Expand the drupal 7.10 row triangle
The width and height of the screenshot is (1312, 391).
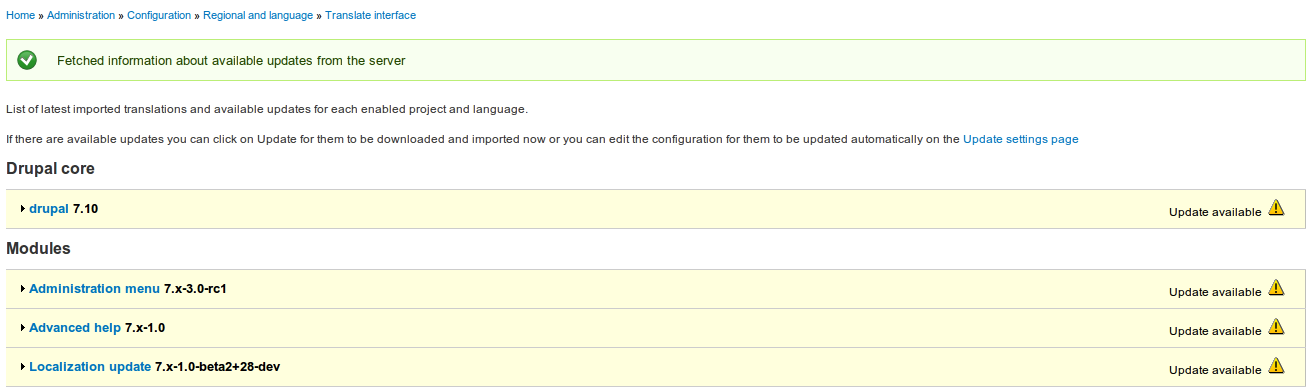pyautogui.click(x=22, y=209)
